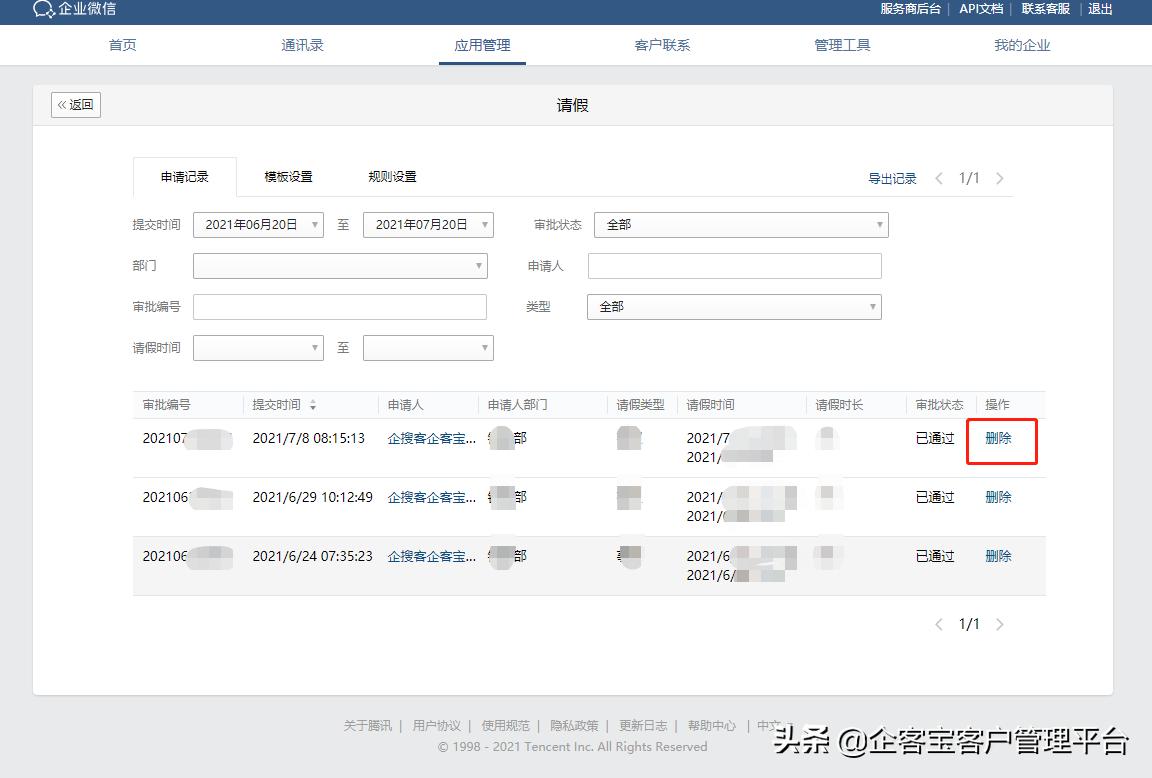Open the 管理工具 menu item

842,45
